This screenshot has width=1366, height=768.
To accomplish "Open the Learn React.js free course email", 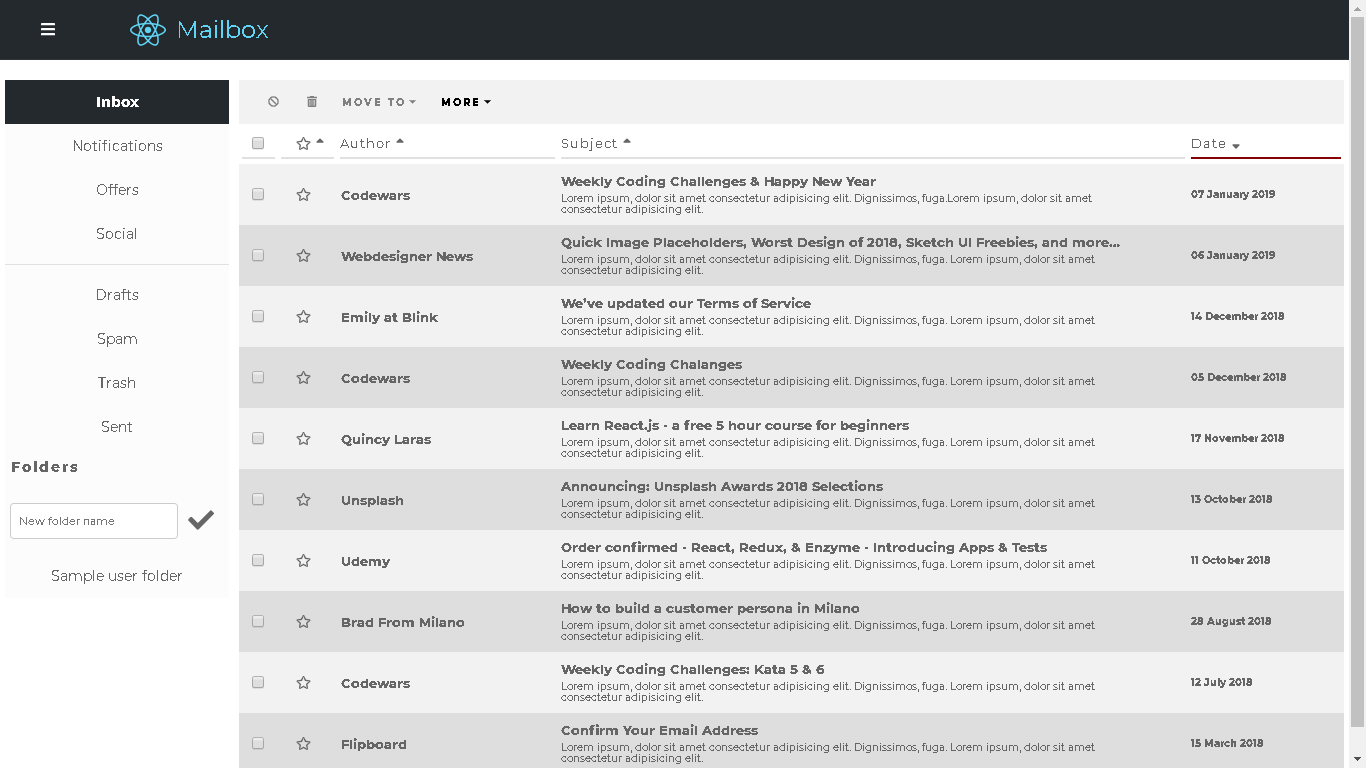I will (x=735, y=425).
